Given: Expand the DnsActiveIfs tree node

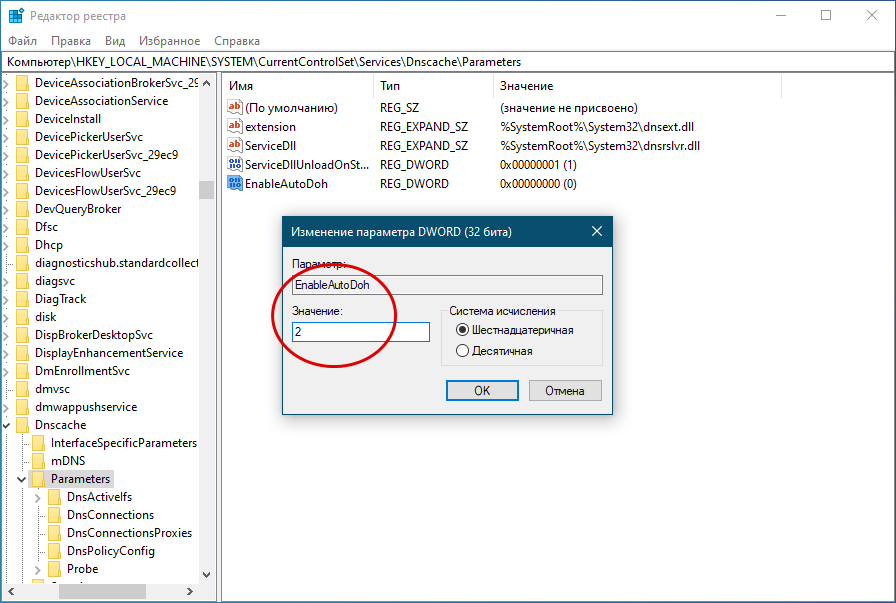Looking at the screenshot, I should (x=38, y=497).
